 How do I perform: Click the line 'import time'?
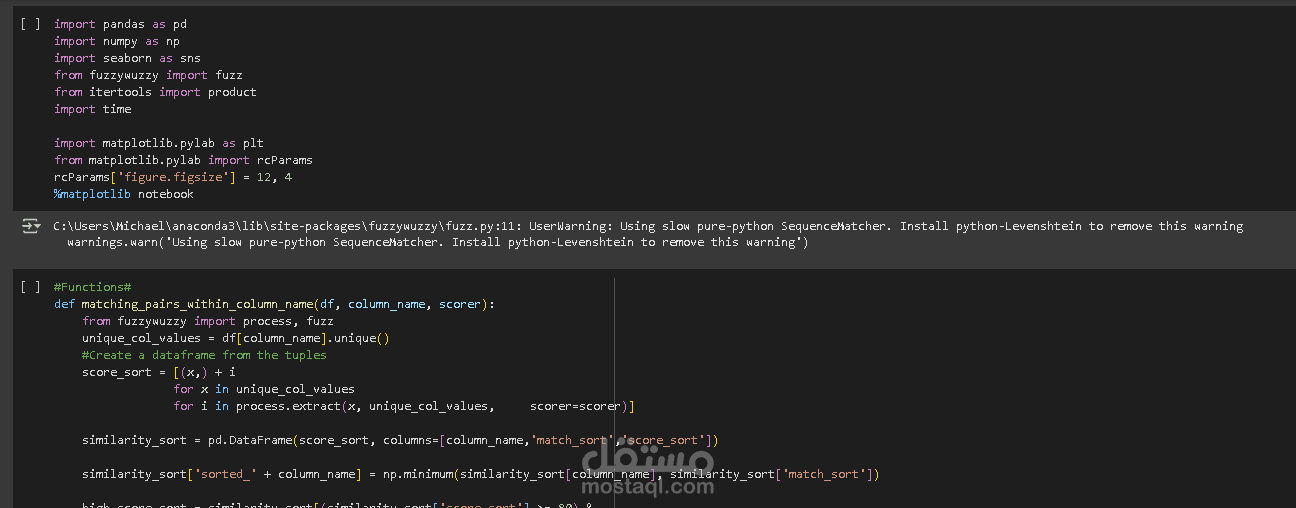(92, 109)
